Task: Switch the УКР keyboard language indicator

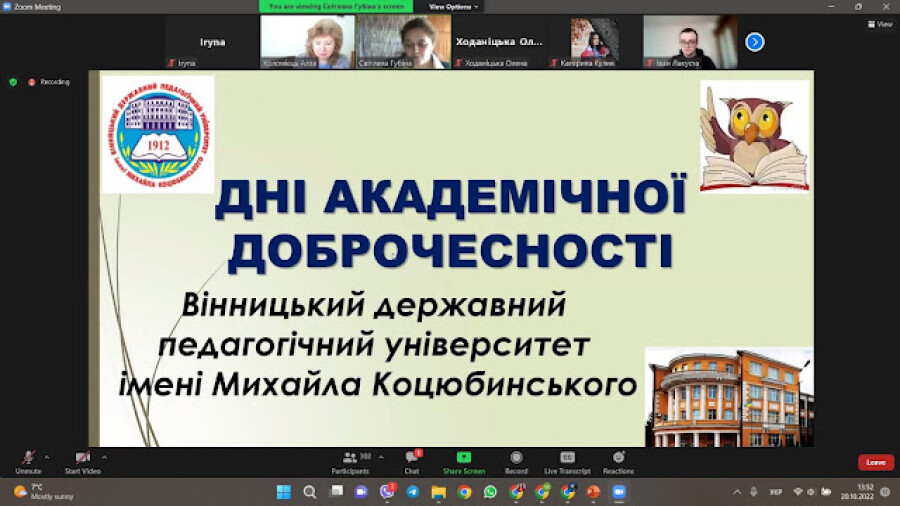Action: [775, 492]
